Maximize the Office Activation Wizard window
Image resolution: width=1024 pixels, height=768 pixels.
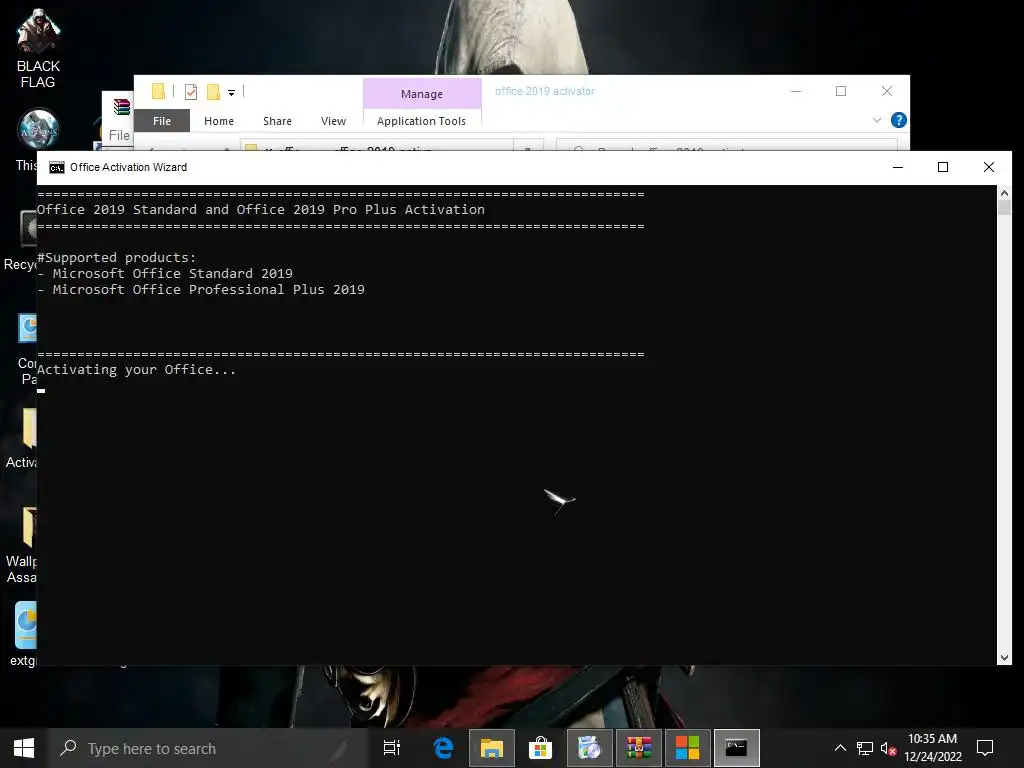coord(943,167)
